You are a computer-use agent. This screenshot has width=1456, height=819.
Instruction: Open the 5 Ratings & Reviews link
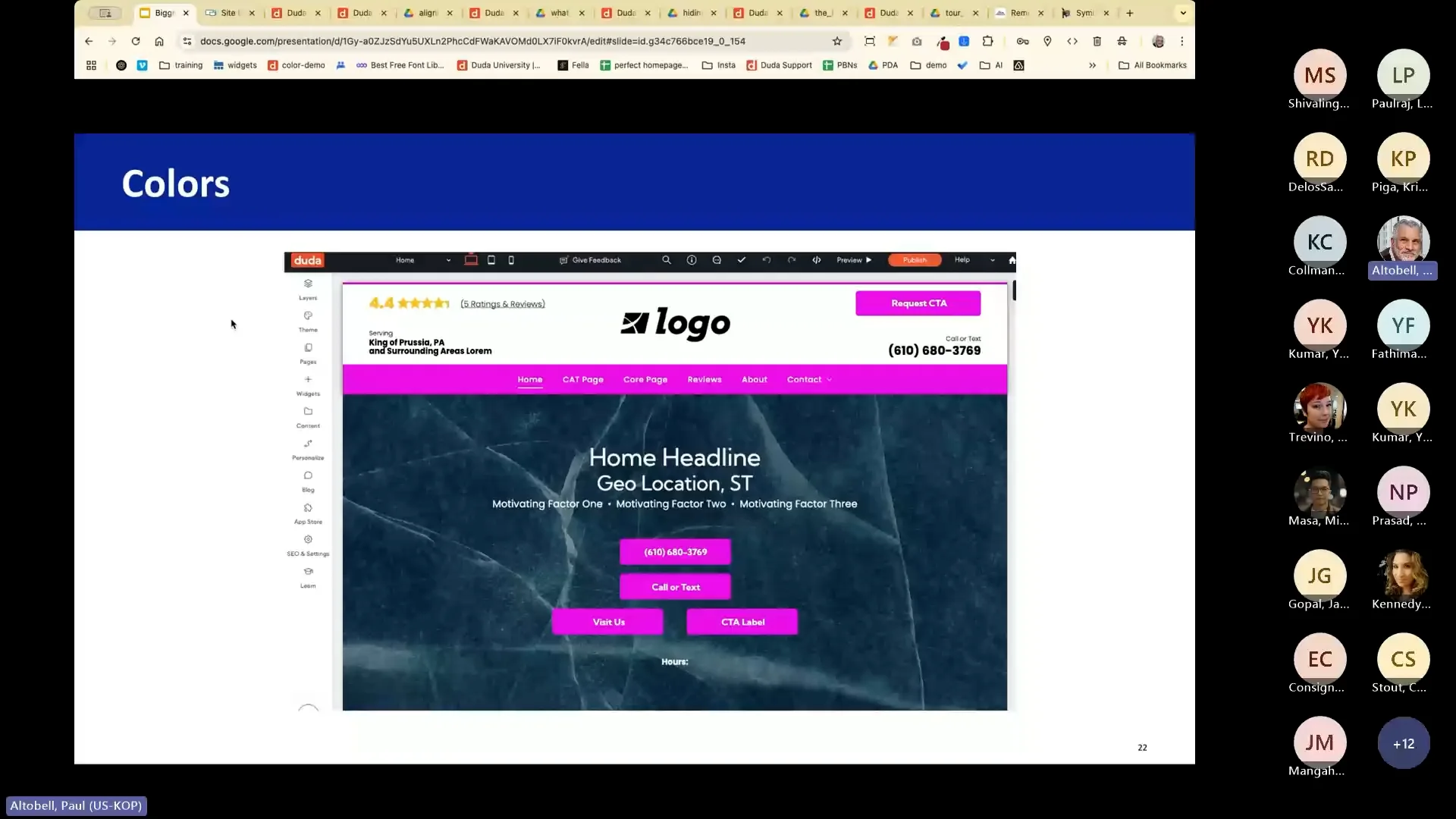pos(503,304)
